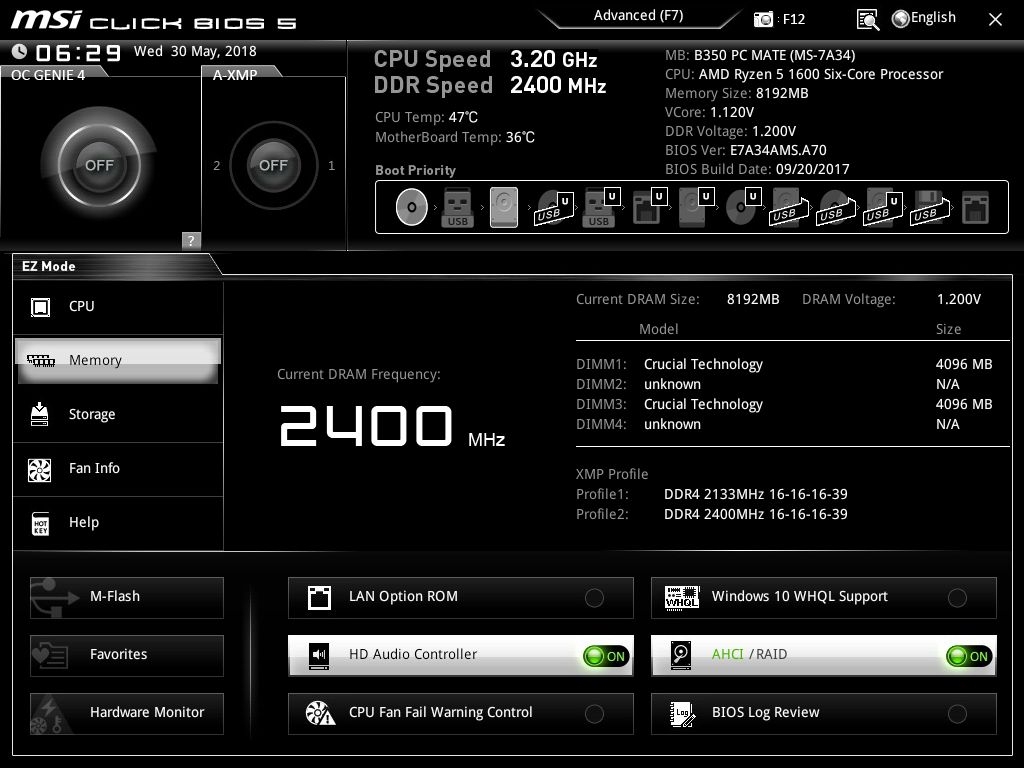1024x768 pixels.
Task: Open the Help section
Action: (x=118, y=522)
